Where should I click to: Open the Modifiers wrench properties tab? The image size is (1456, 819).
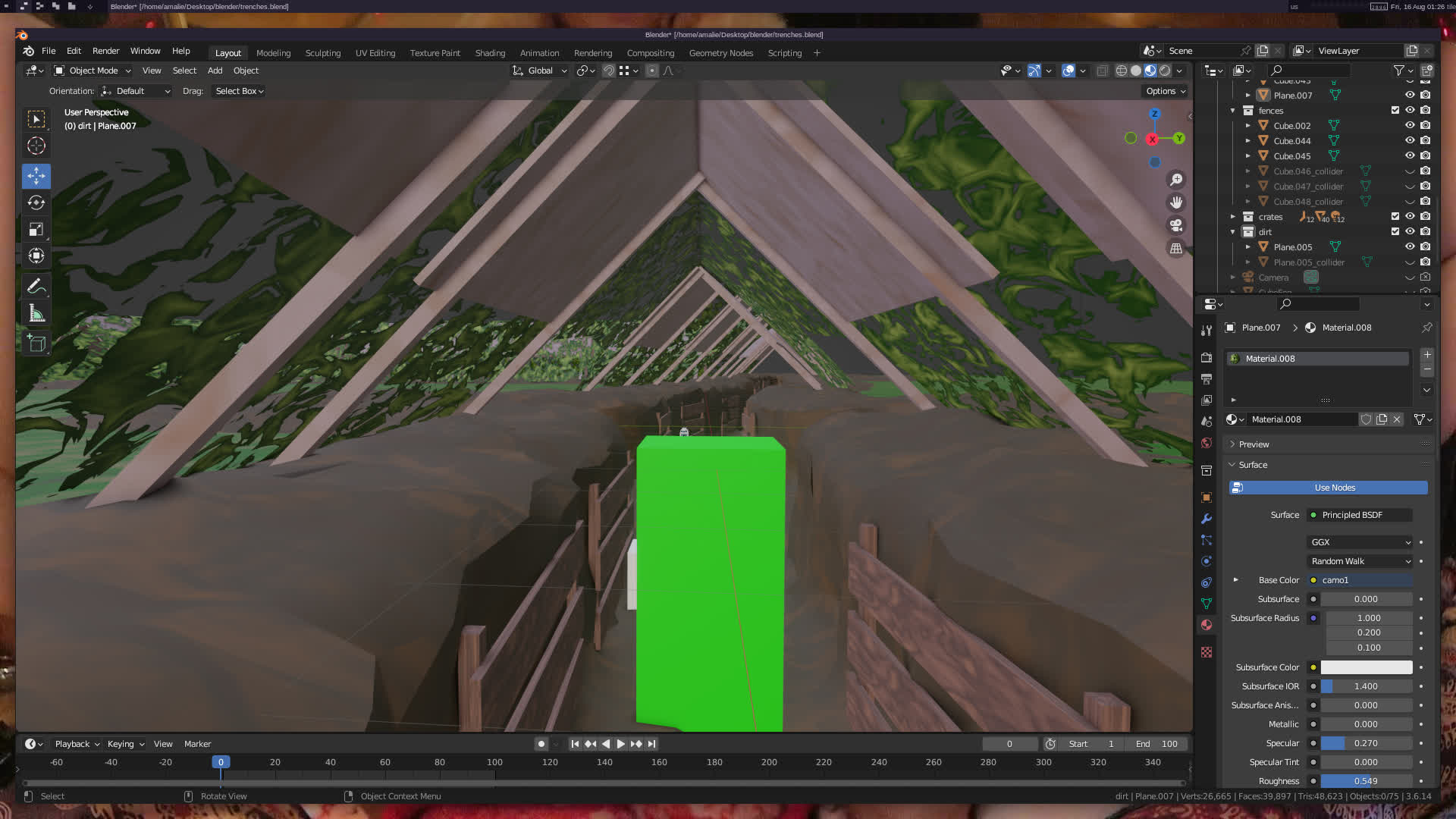pos(1207,519)
